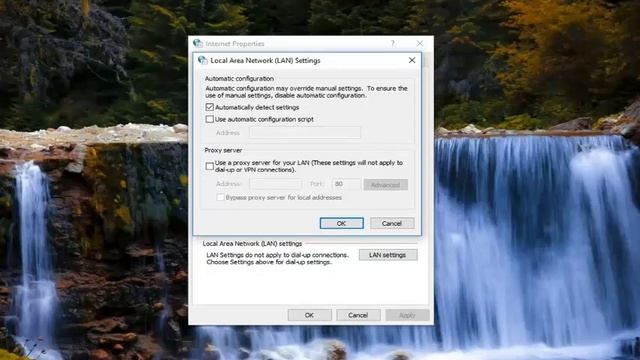Open LAN settings button in Internet Properties
640x360 pixels.
[x=388, y=255]
